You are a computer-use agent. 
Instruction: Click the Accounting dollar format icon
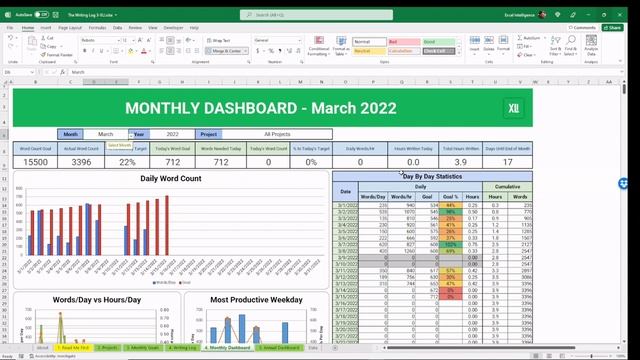tap(258, 51)
